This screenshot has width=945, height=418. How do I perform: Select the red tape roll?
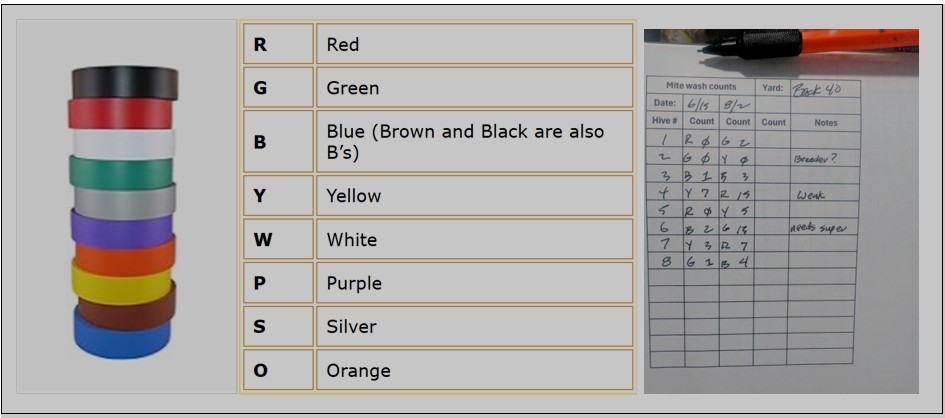tap(121, 113)
